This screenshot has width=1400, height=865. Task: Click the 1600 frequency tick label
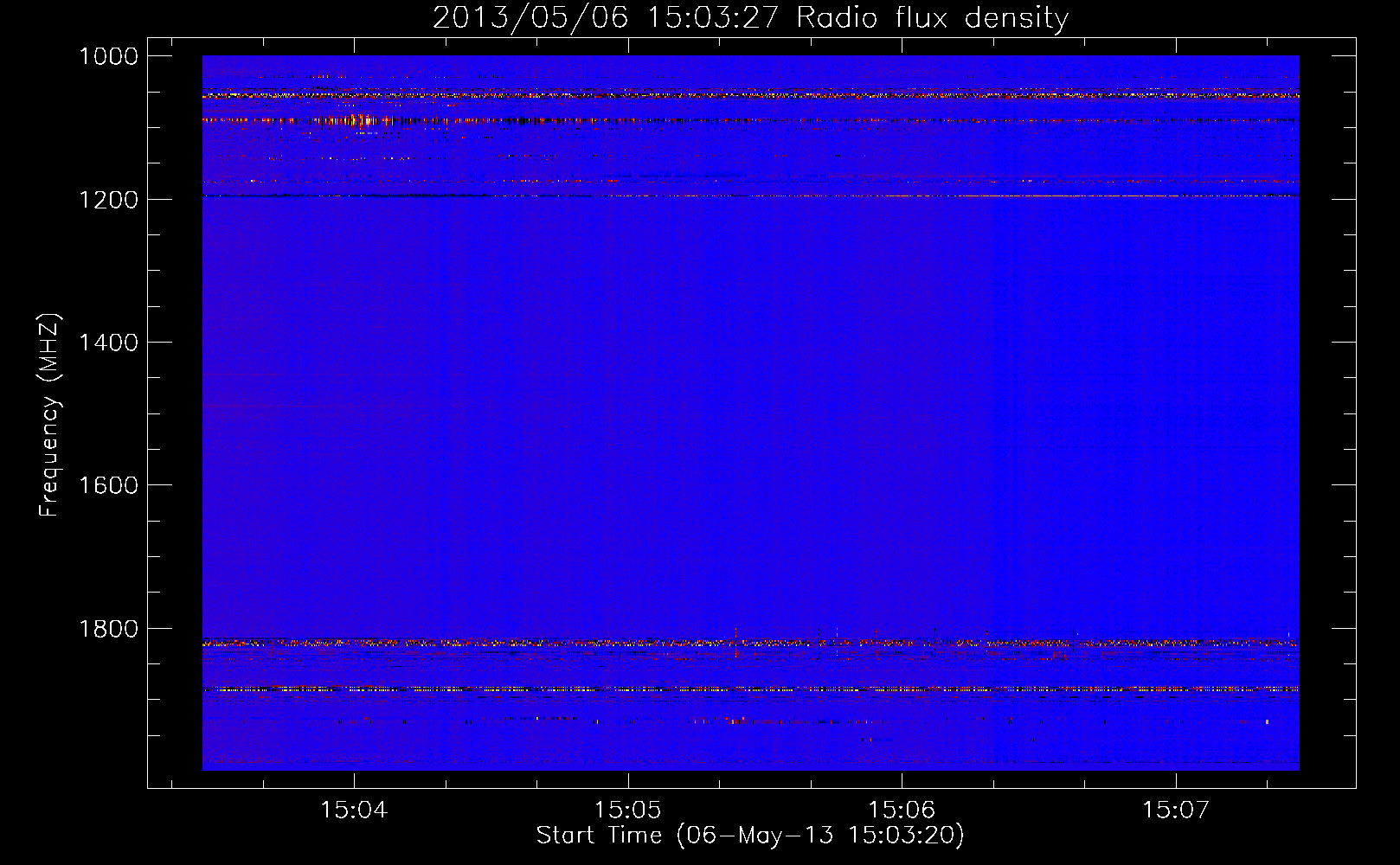point(108,485)
